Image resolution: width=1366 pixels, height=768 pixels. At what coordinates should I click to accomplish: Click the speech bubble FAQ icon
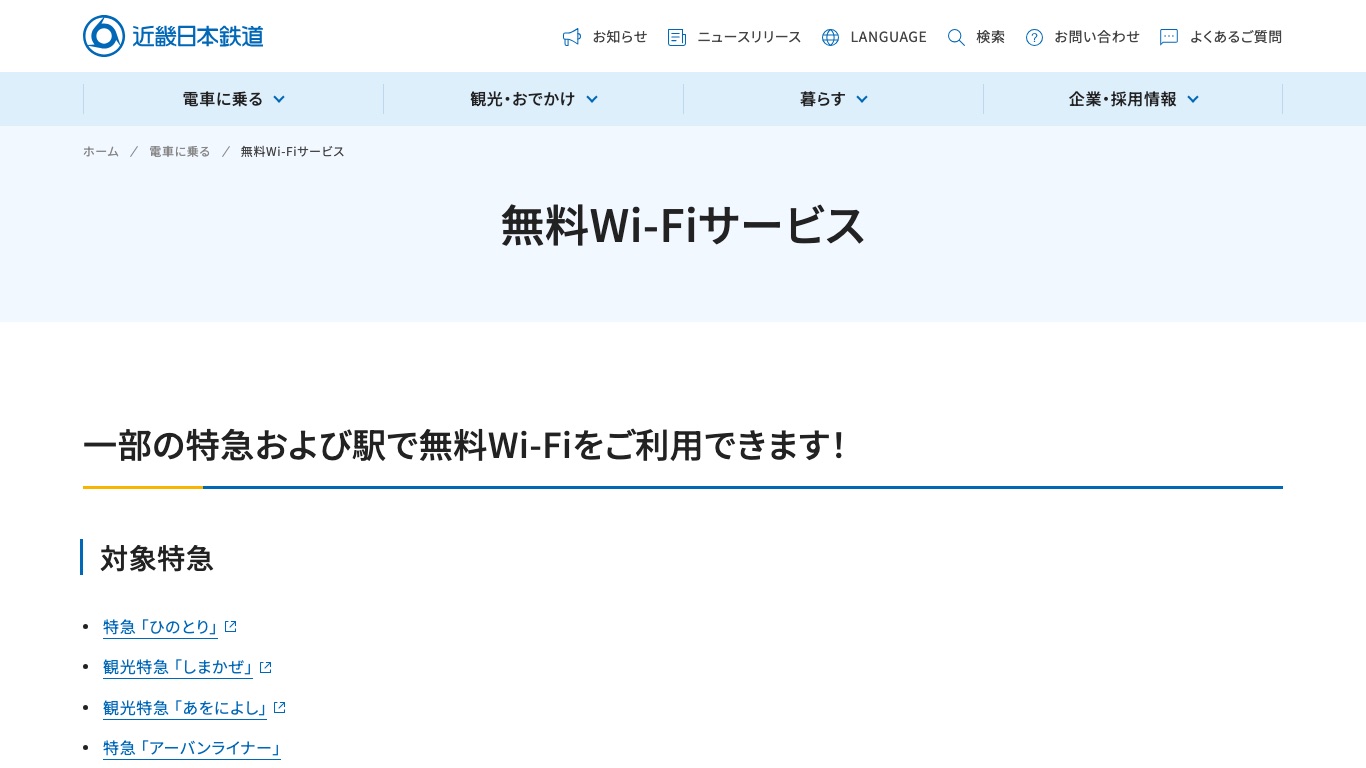pyautogui.click(x=1169, y=37)
